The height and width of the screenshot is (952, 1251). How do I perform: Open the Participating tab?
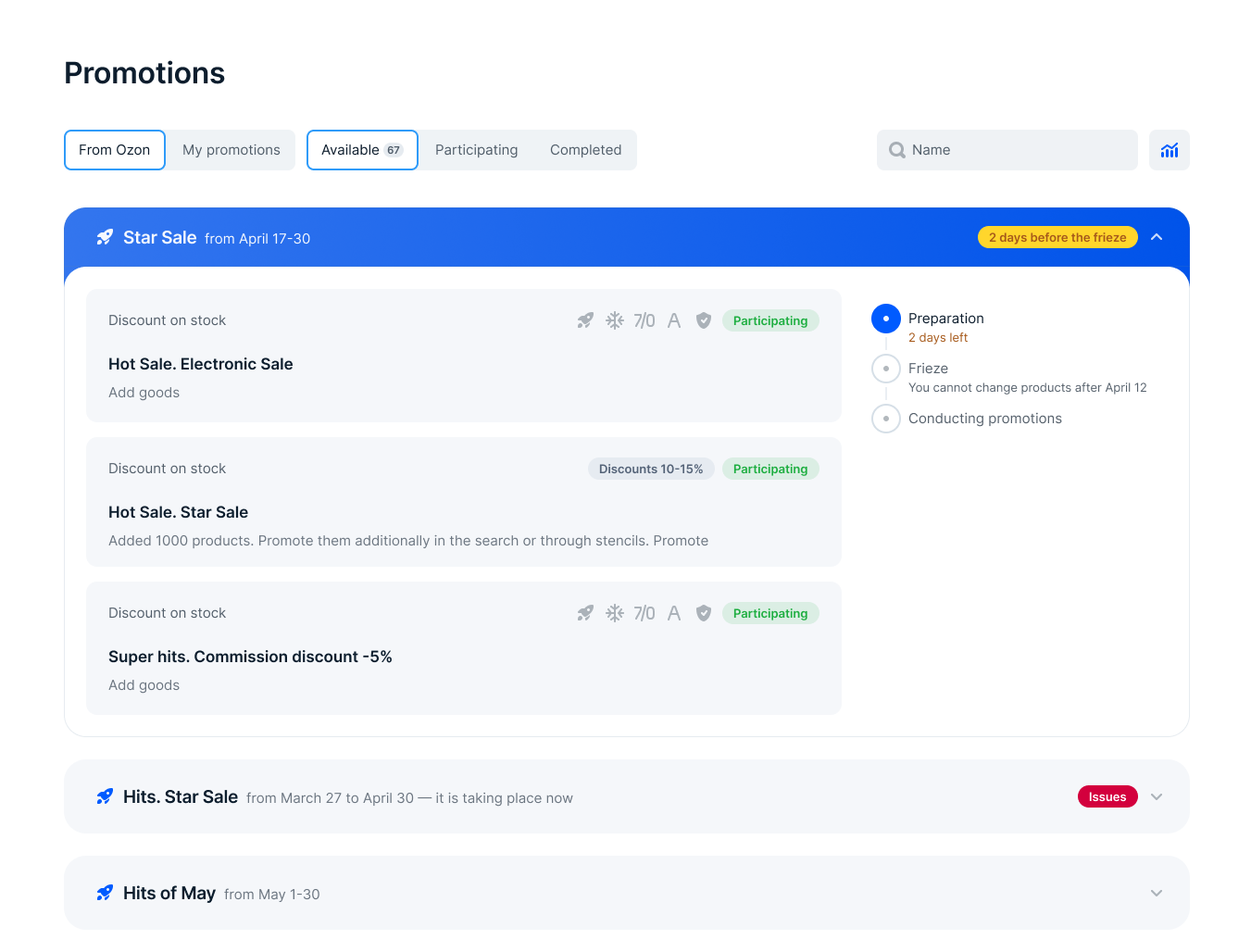(x=477, y=150)
